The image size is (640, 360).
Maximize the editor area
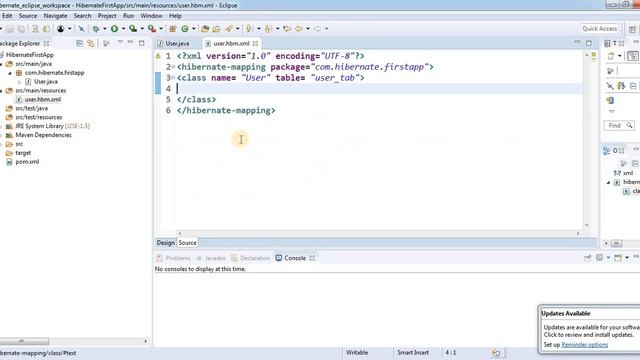(589, 43)
